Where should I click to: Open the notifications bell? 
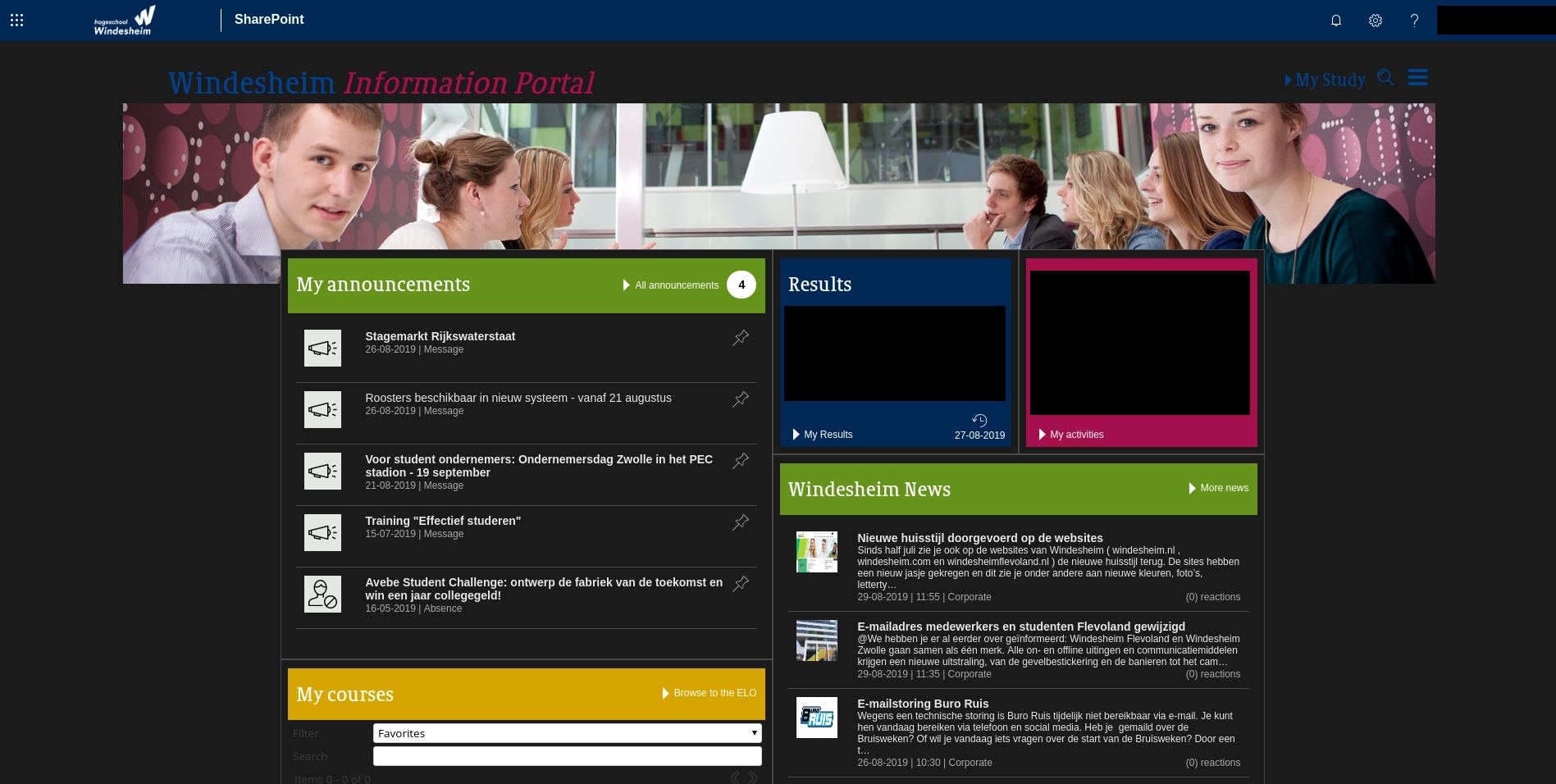[1336, 21]
